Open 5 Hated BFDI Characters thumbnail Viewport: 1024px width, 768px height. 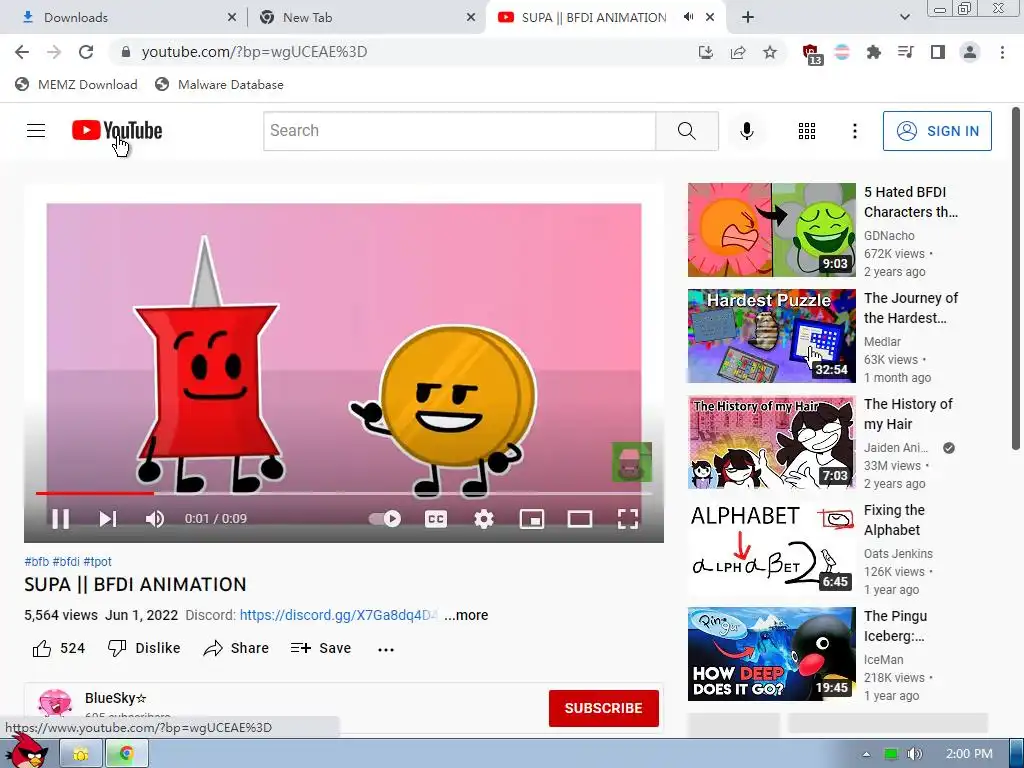[x=771, y=230]
